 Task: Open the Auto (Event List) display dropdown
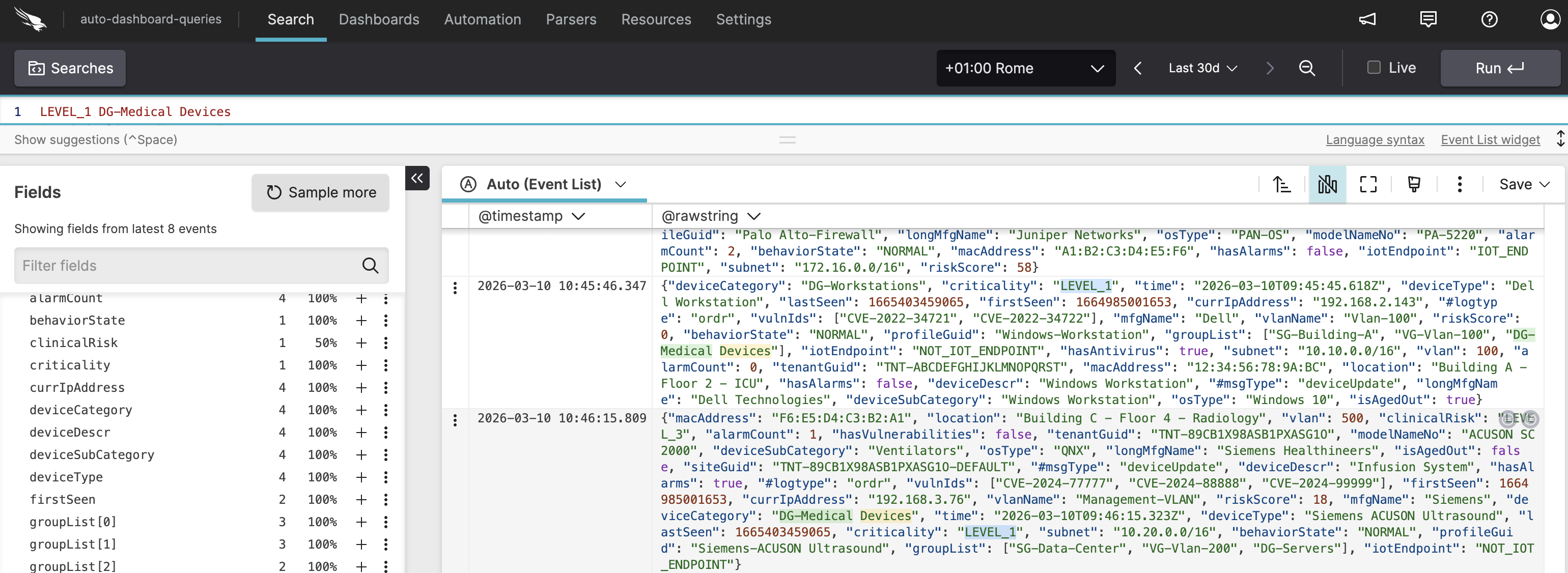click(x=620, y=184)
